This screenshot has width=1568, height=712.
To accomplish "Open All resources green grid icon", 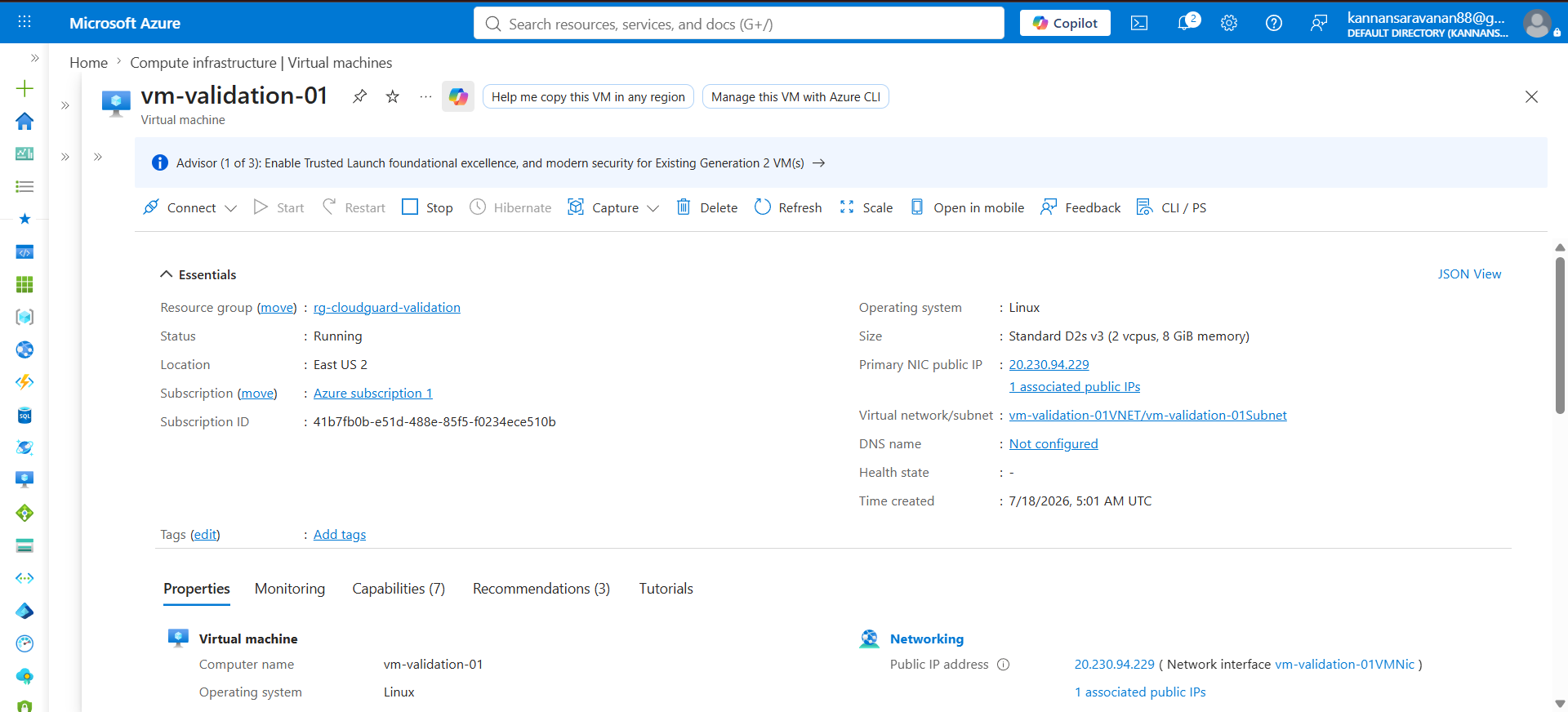I will pyautogui.click(x=24, y=284).
